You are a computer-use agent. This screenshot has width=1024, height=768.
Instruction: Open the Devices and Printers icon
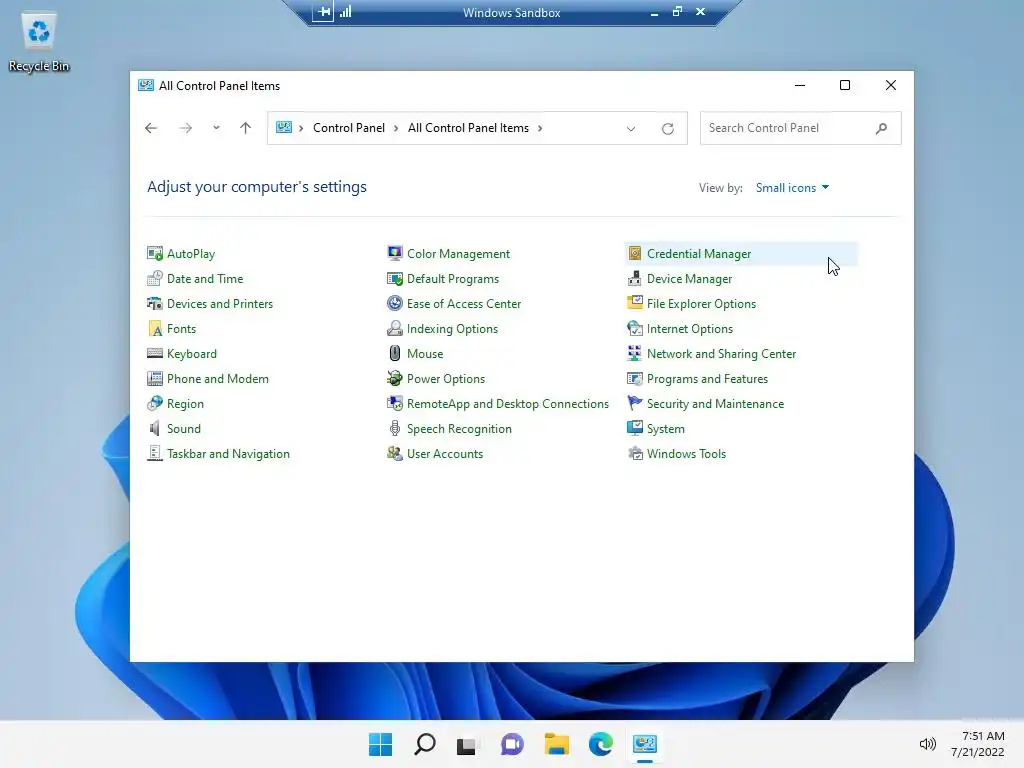[155, 304]
